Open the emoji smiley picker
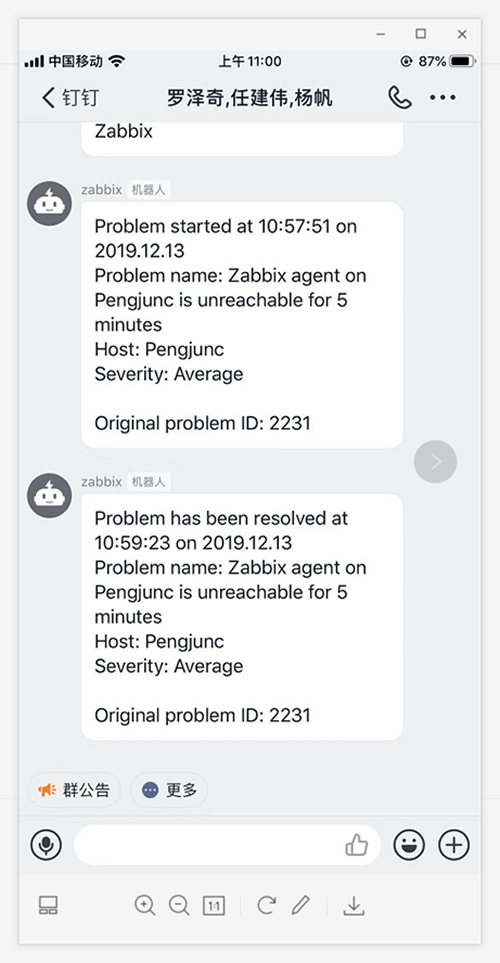This screenshot has width=500, height=963. 408,845
